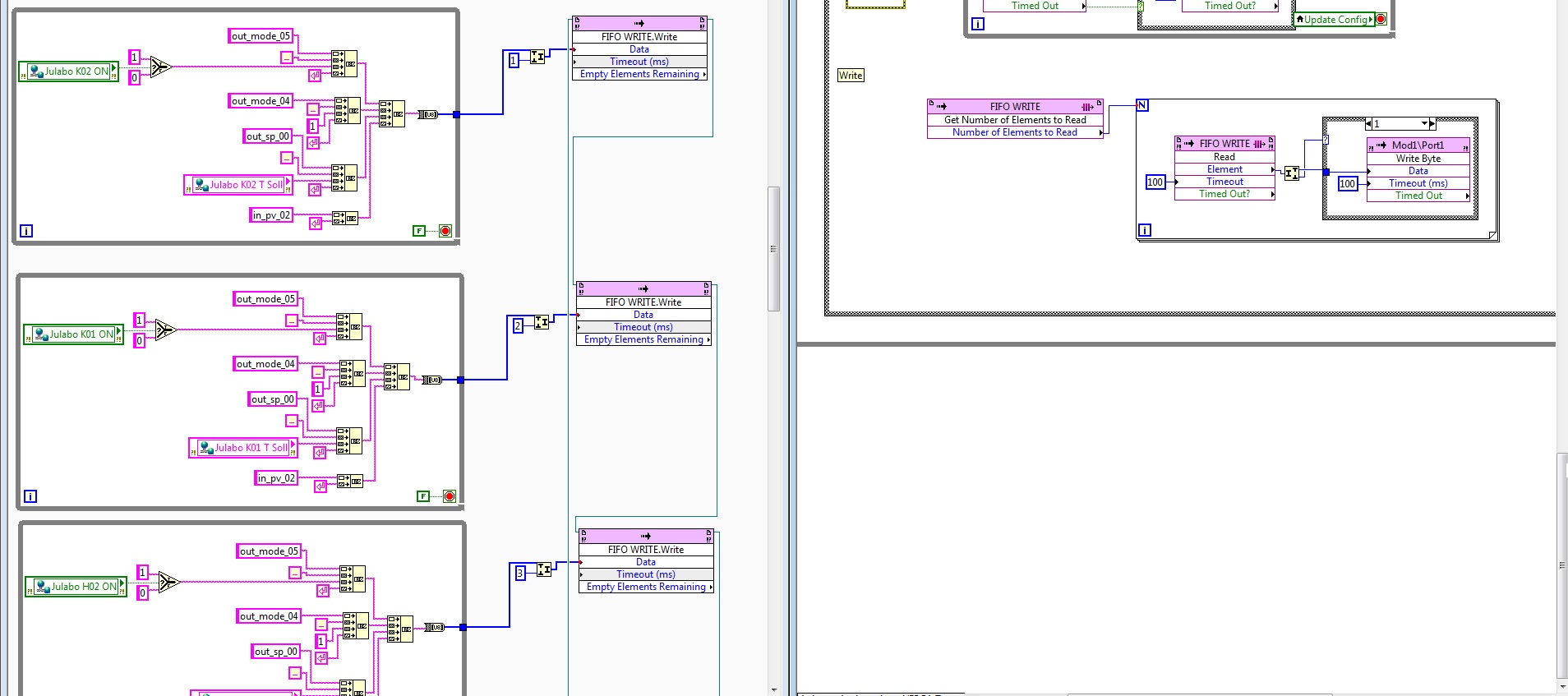
Task: Select the in_pv_02 string constant in the Julabo K01 loop
Action: click(274, 478)
